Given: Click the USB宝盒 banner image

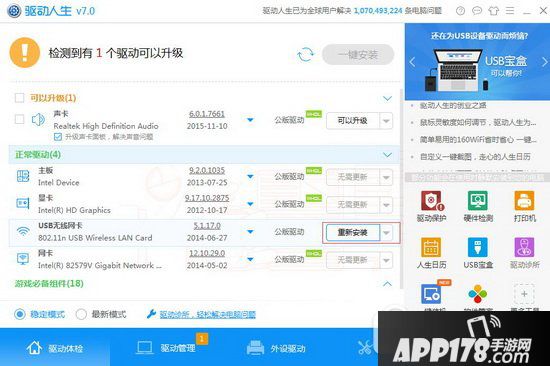Looking at the screenshot, I should point(477,62).
